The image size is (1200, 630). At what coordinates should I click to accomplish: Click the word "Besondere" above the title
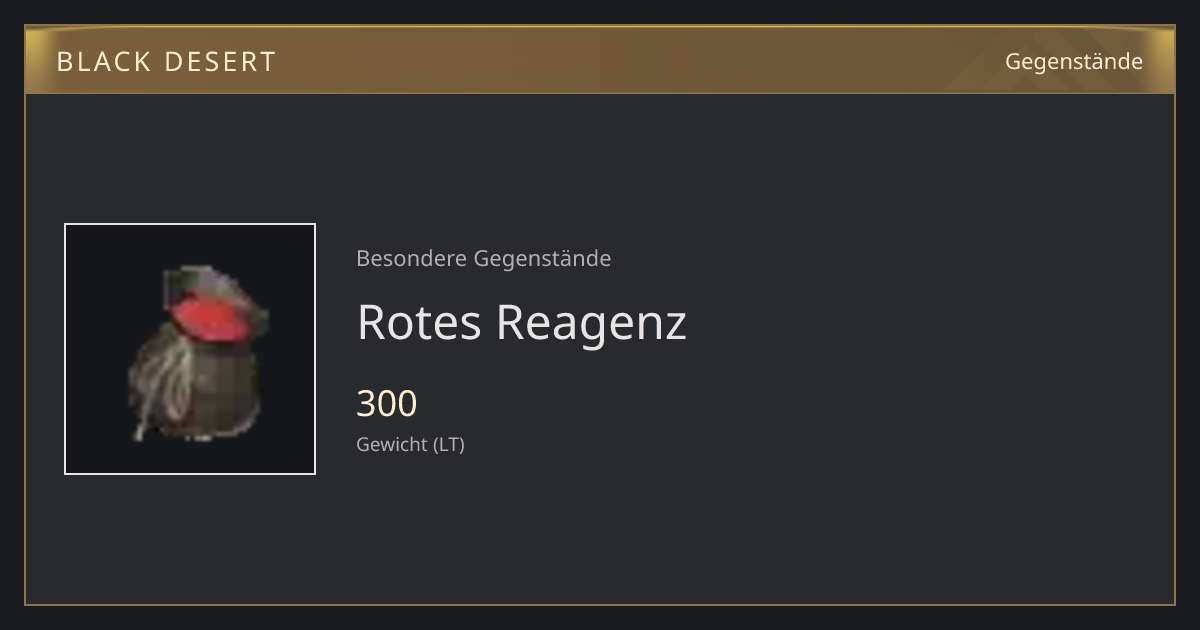click(411, 258)
